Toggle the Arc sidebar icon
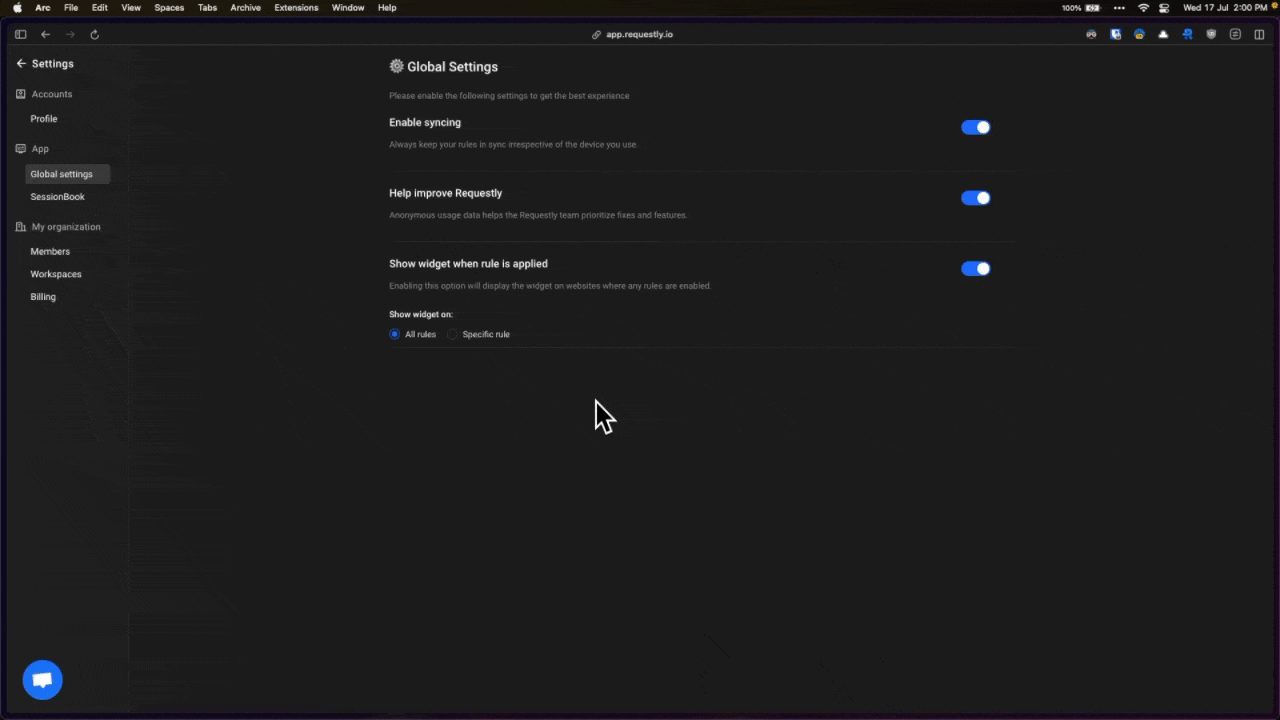This screenshot has width=1280, height=720. [20, 34]
